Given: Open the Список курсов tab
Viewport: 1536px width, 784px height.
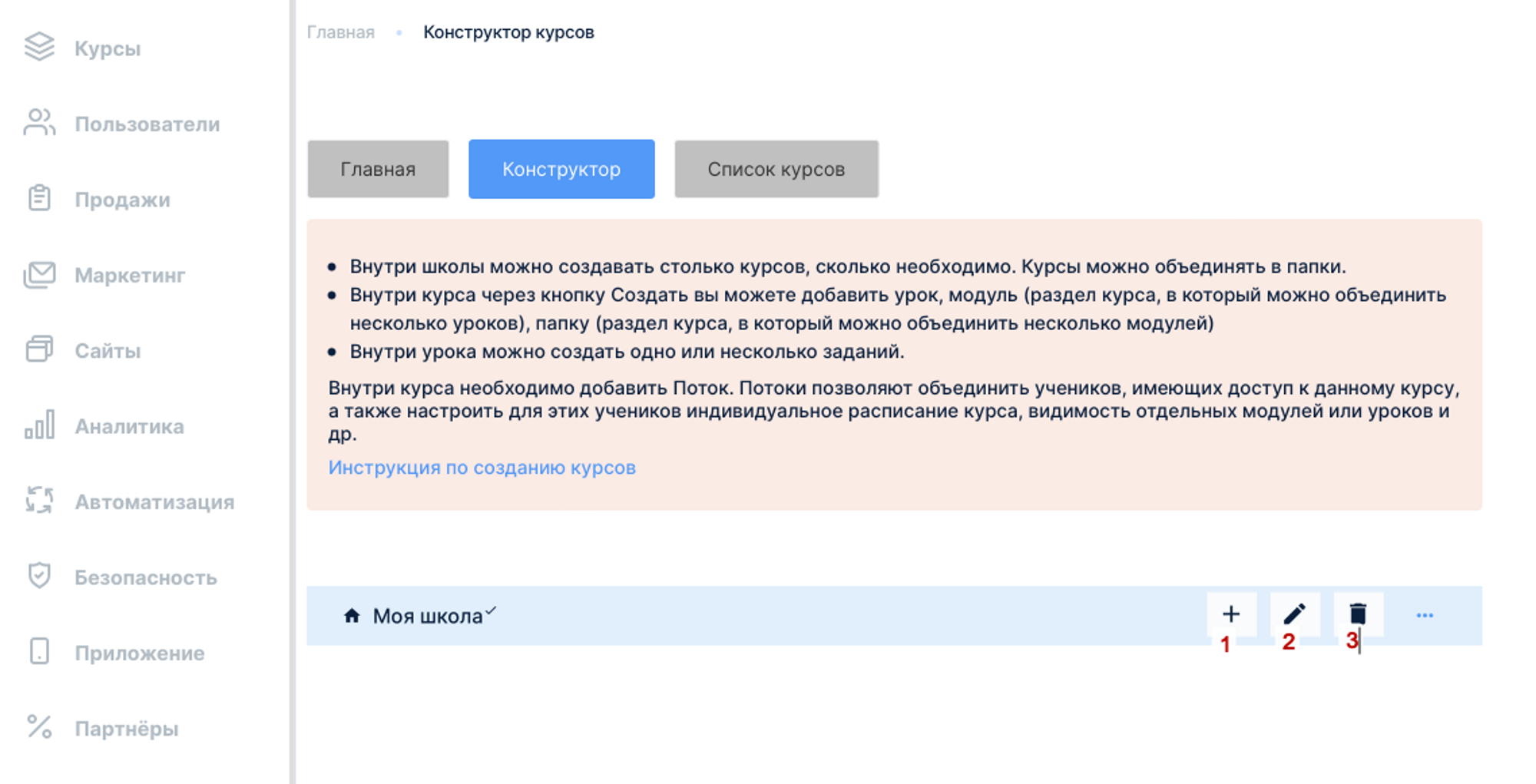Looking at the screenshot, I should 776,169.
